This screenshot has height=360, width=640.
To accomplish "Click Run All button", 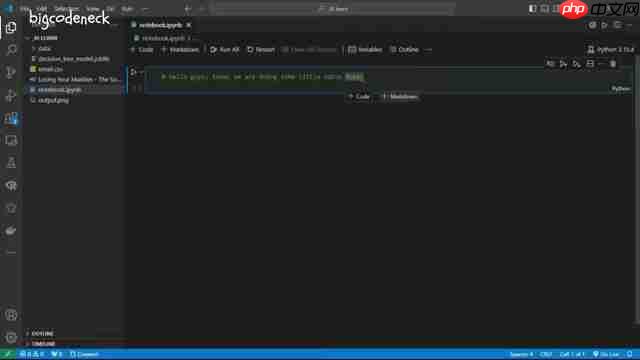I will click(224, 50).
